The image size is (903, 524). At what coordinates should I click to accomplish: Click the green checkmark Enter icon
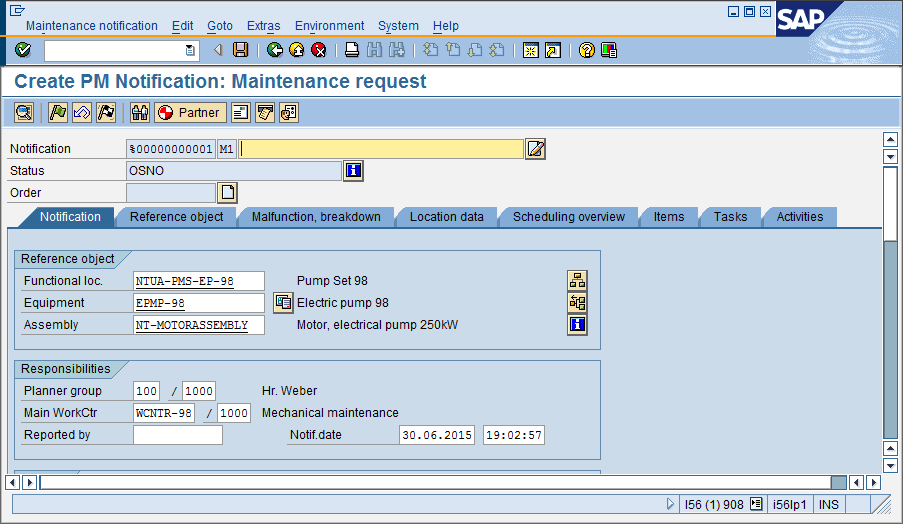(23, 50)
